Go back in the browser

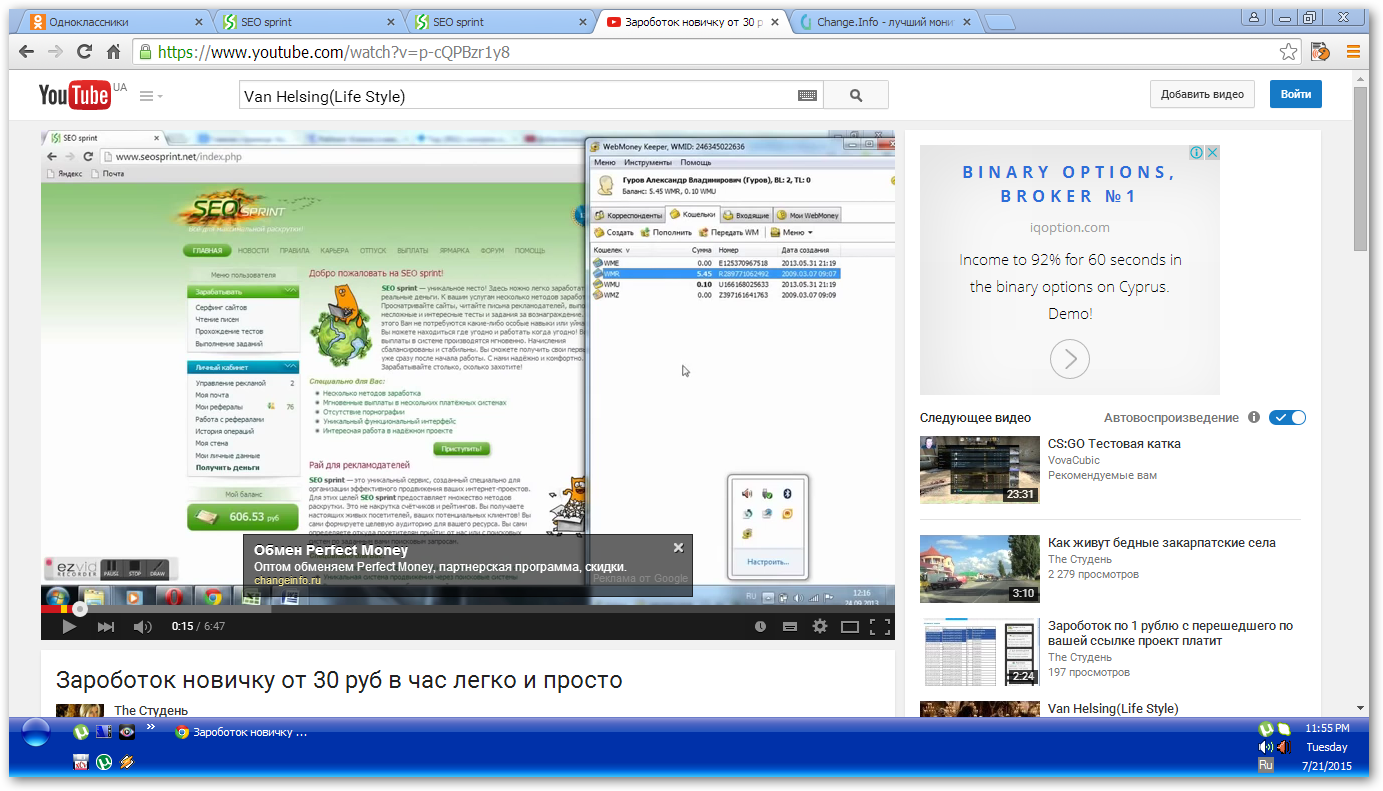coord(28,52)
